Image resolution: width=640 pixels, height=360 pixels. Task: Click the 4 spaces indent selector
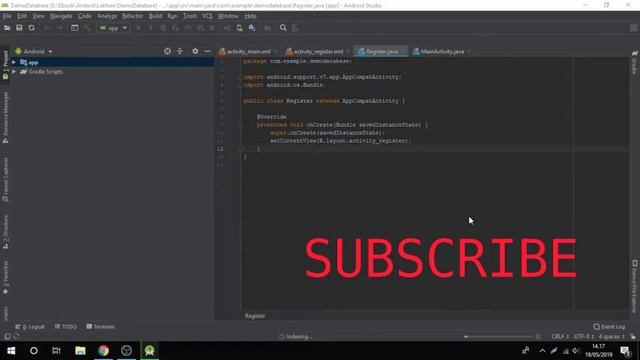(x=611, y=337)
